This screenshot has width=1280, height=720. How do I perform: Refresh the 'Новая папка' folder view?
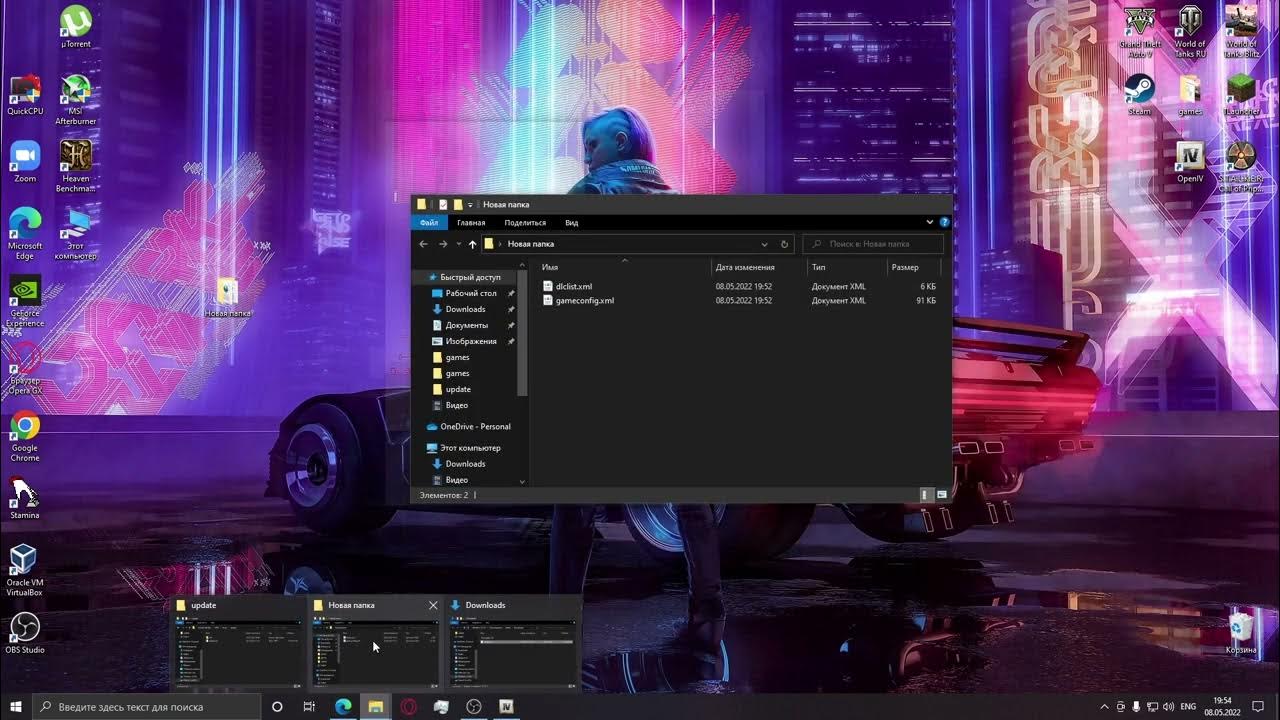click(785, 244)
